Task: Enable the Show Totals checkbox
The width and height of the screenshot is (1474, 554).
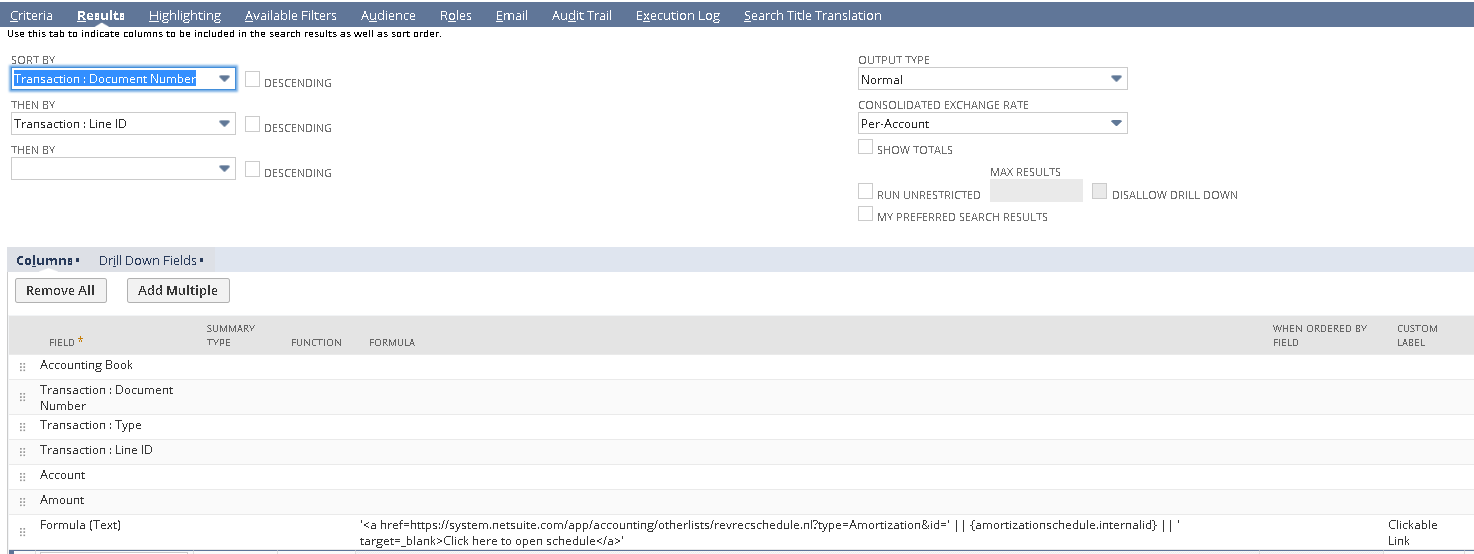Action: (865, 148)
